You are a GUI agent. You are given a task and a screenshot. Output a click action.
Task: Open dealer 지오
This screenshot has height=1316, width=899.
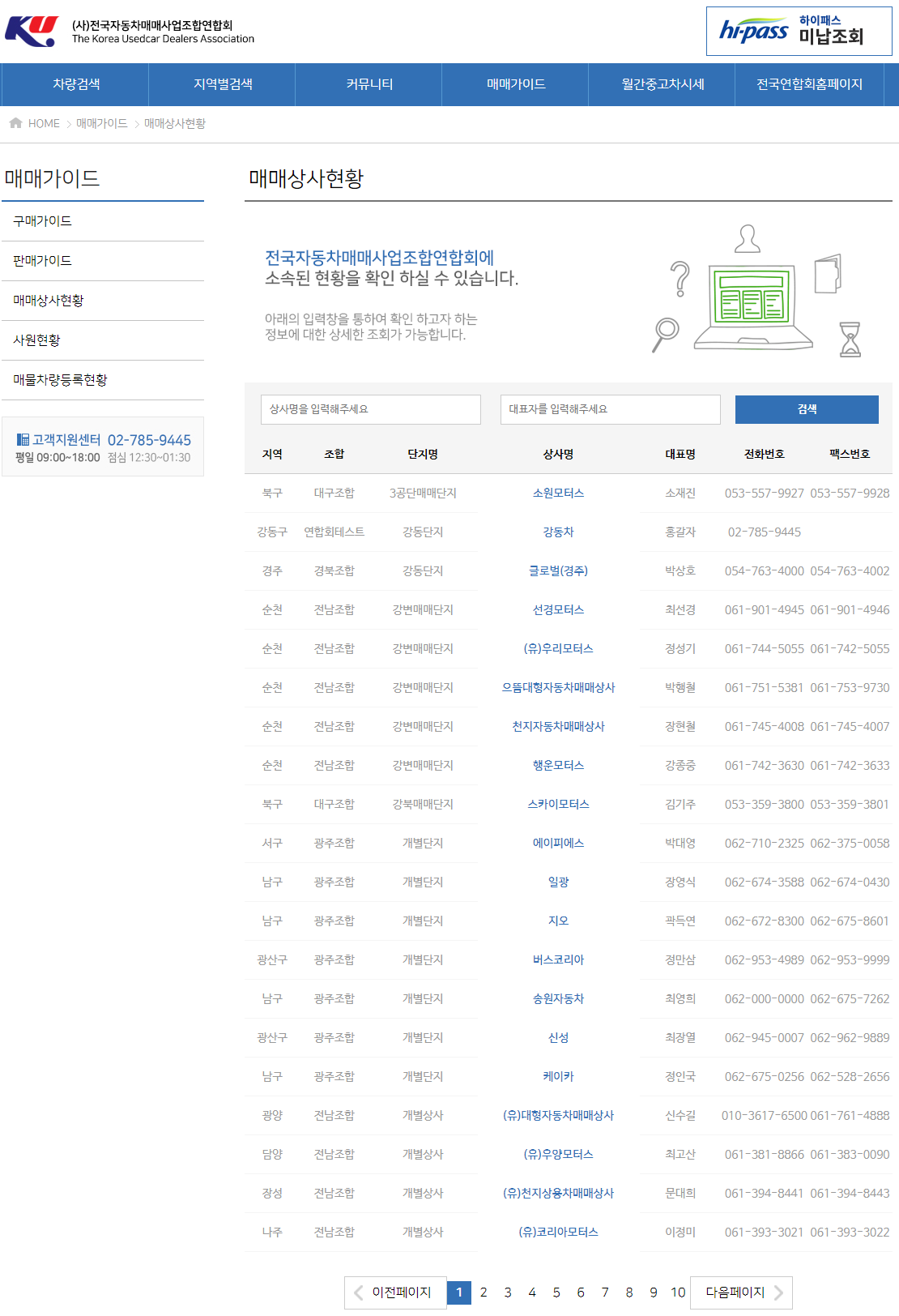558,921
